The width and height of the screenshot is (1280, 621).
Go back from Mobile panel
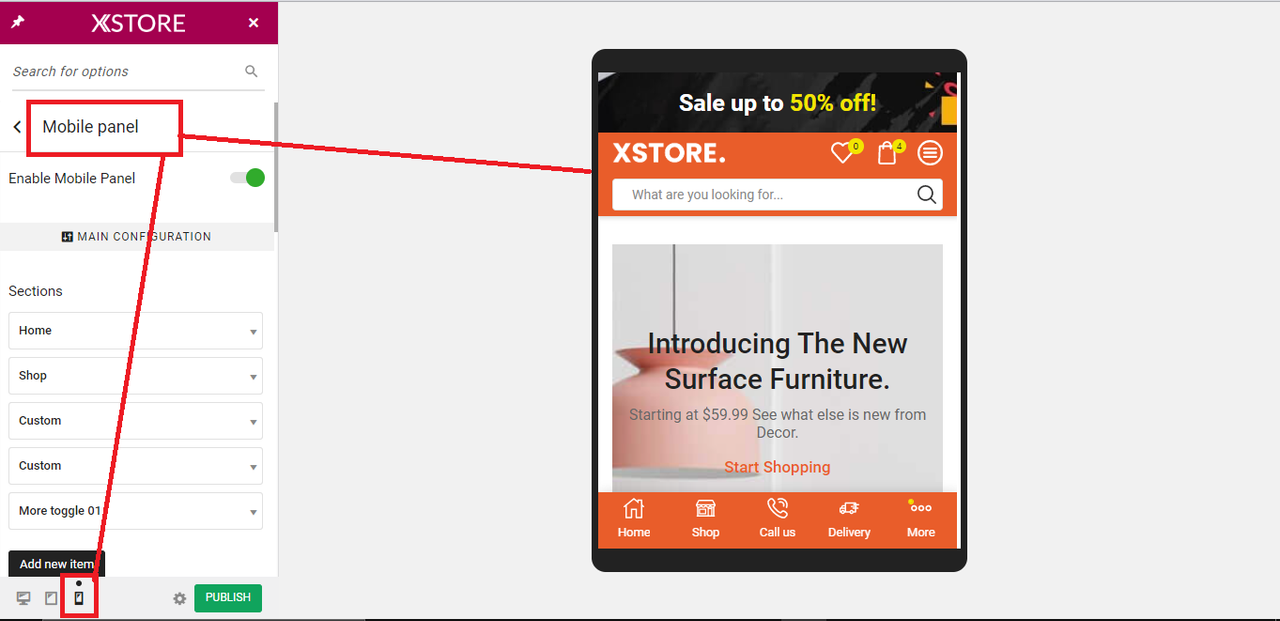click(17, 127)
